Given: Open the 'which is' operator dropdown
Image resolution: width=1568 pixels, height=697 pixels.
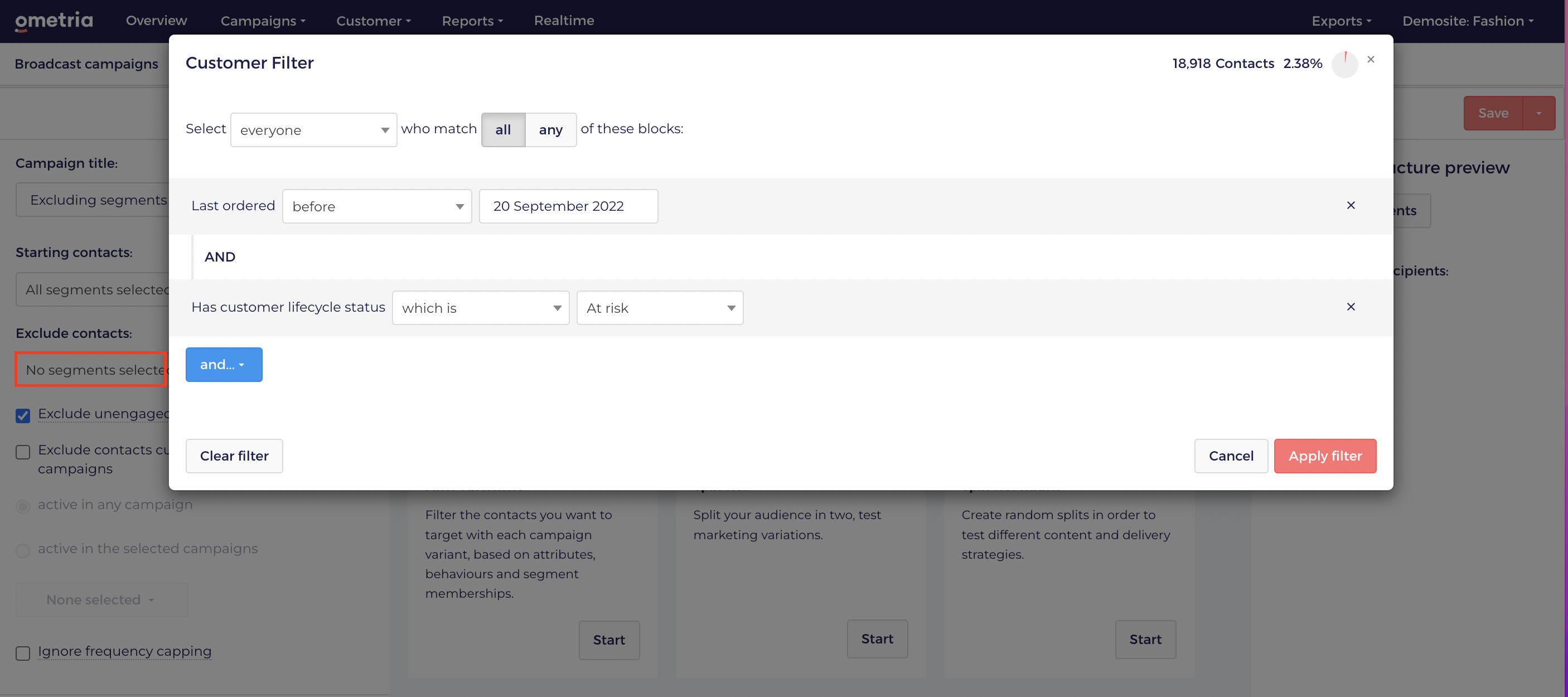Looking at the screenshot, I should click(x=480, y=308).
